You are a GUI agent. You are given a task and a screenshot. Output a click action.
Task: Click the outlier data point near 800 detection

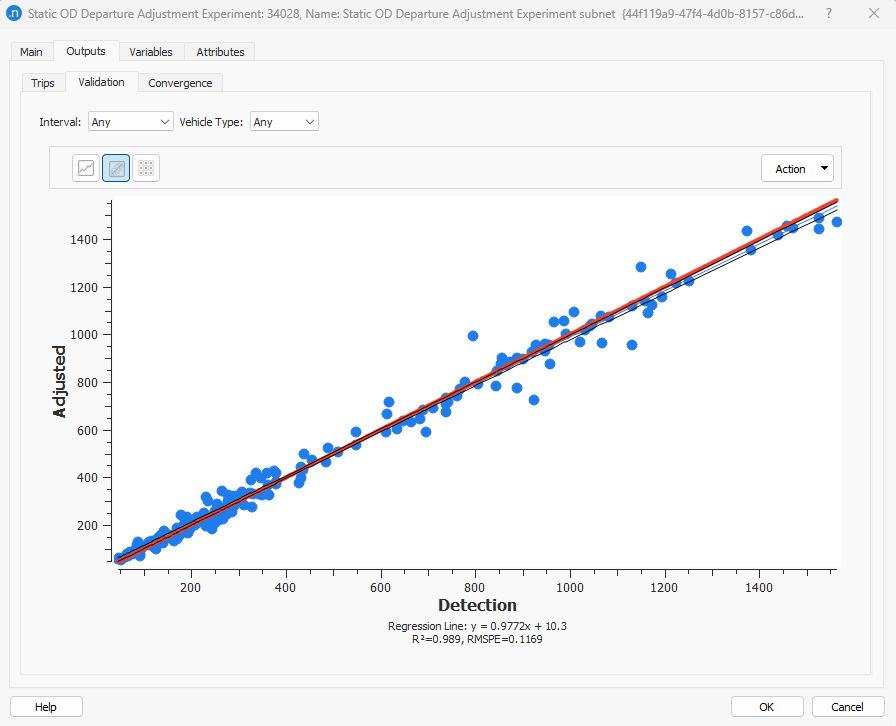tap(473, 336)
